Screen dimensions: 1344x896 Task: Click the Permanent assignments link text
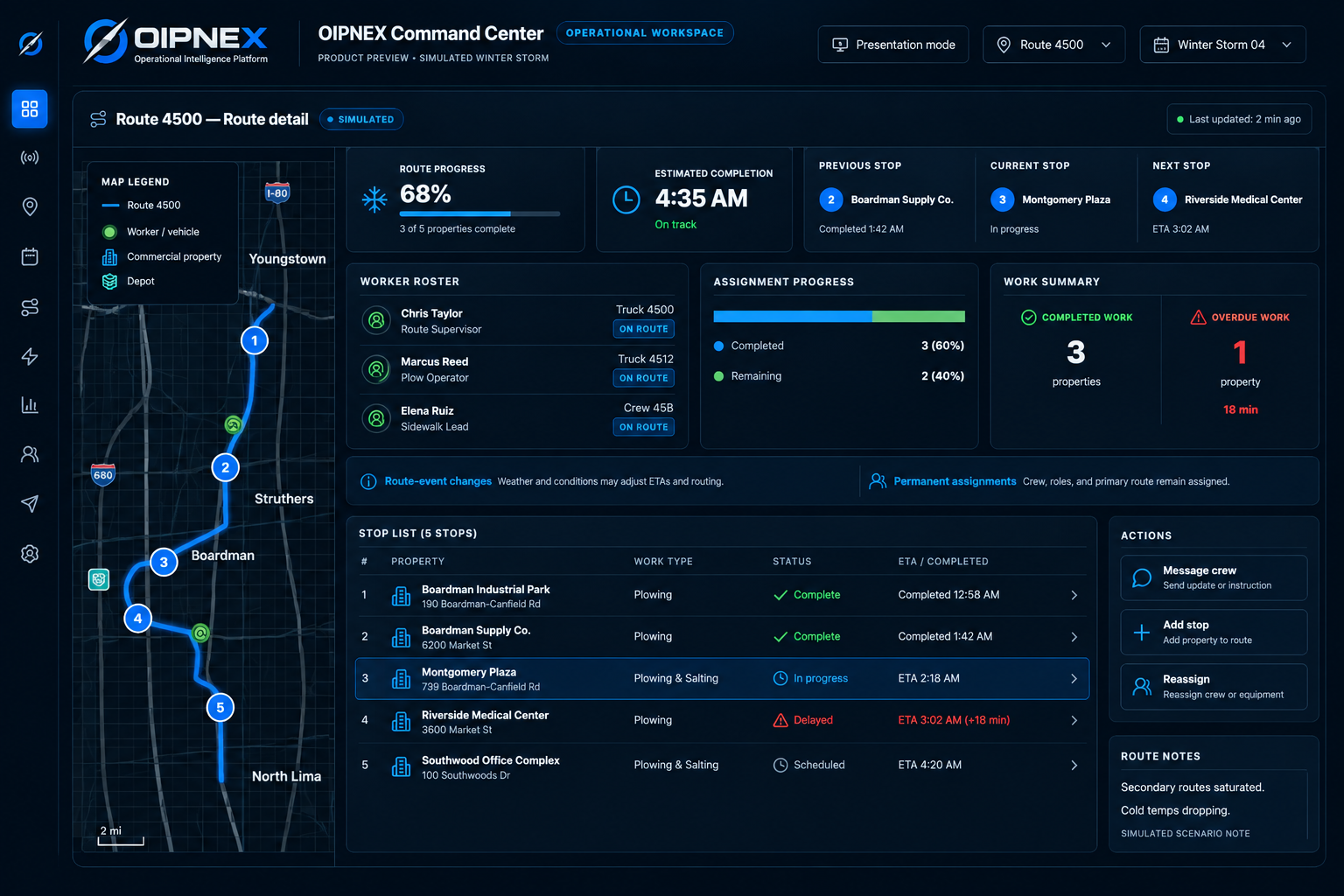955,481
